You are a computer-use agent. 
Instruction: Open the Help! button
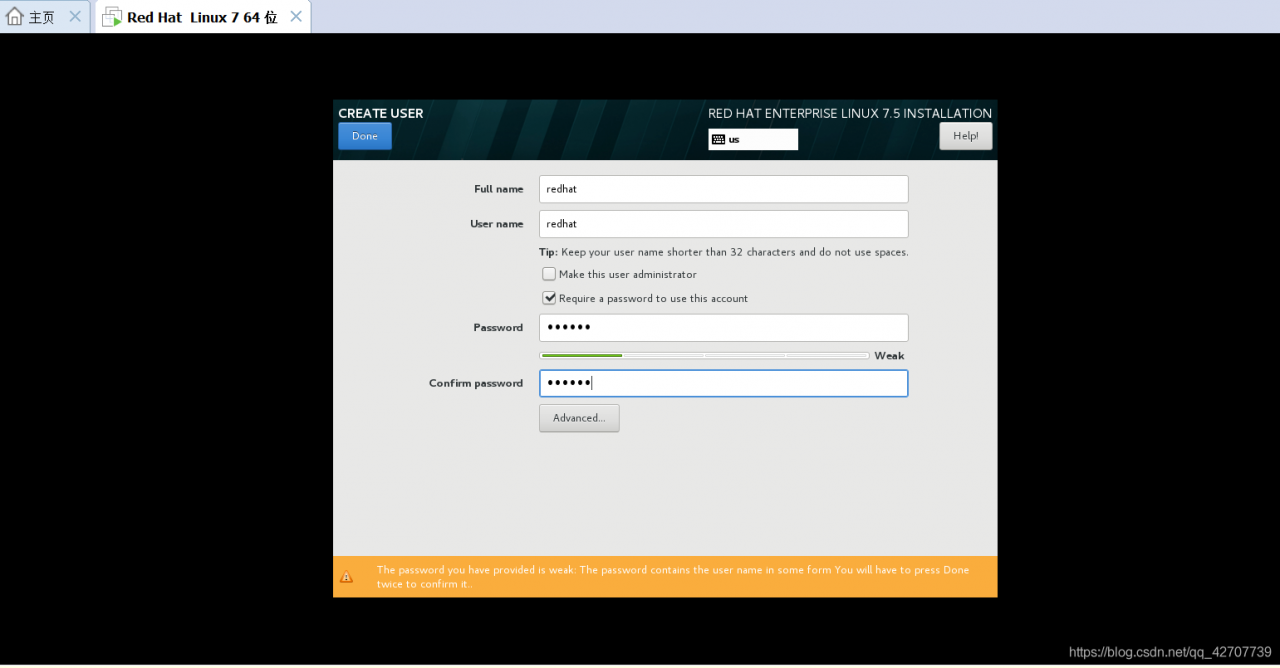click(x=966, y=136)
